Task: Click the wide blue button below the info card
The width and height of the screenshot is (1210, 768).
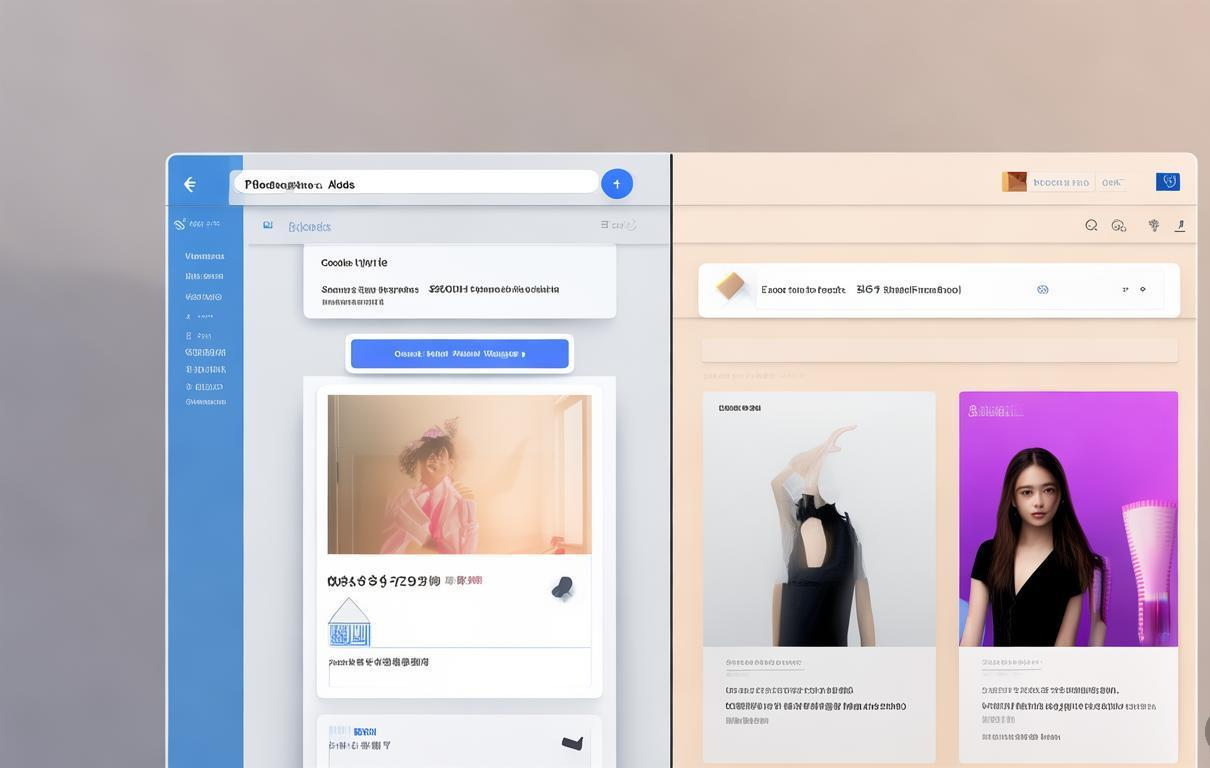Action: [x=460, y=353]
